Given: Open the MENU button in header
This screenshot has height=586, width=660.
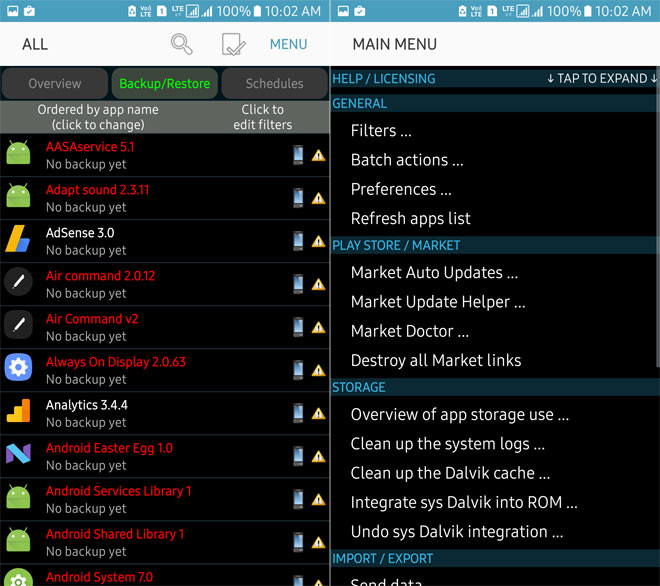Looking at the screenshot, I should point(288,44).
